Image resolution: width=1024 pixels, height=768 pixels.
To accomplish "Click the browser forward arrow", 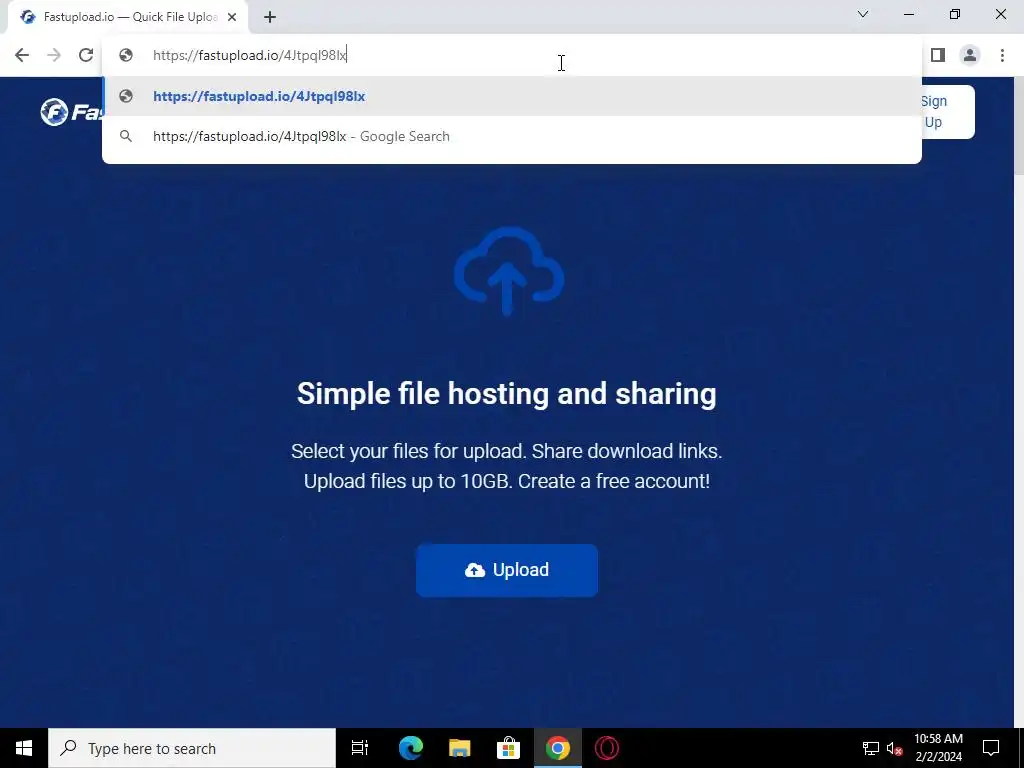I will click(x=54, y=55).
